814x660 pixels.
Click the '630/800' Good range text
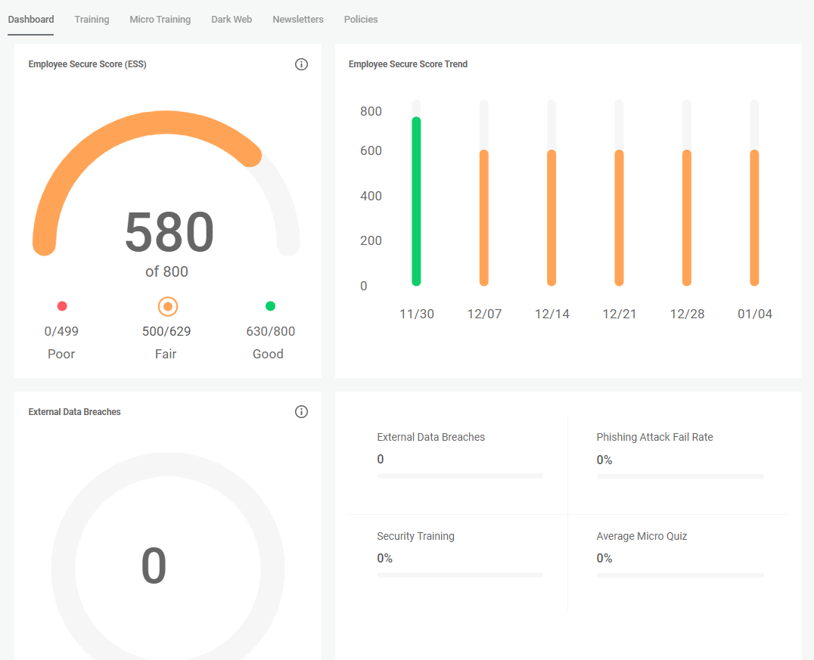(270, 331)
